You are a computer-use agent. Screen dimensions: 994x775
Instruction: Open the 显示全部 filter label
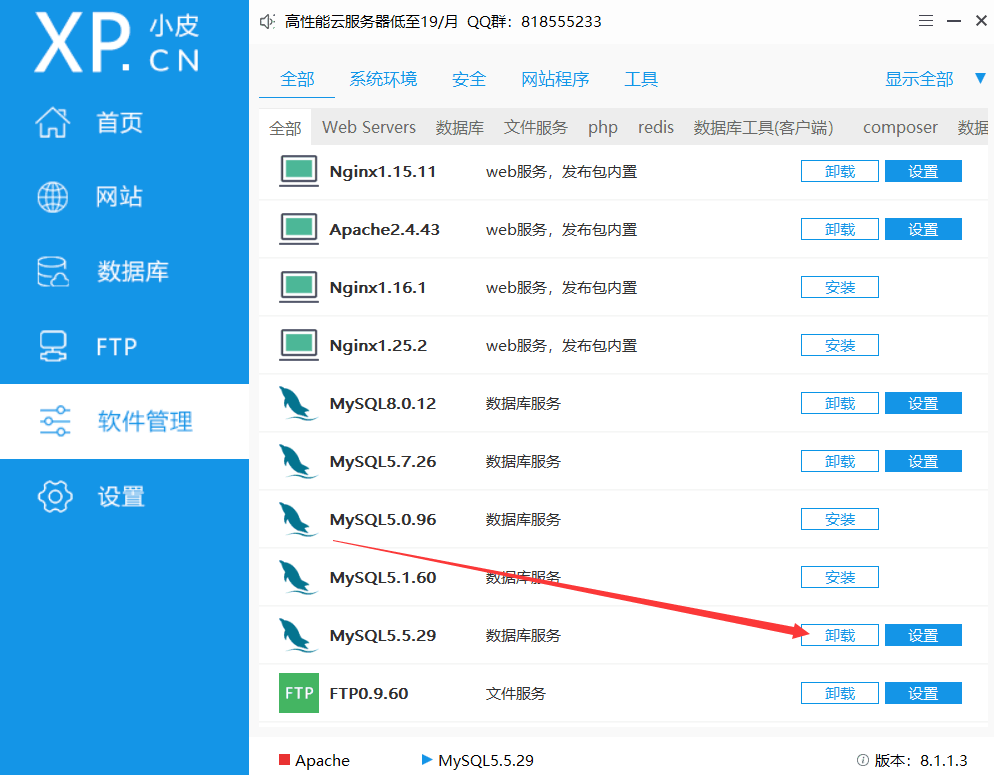pos(919,79)
